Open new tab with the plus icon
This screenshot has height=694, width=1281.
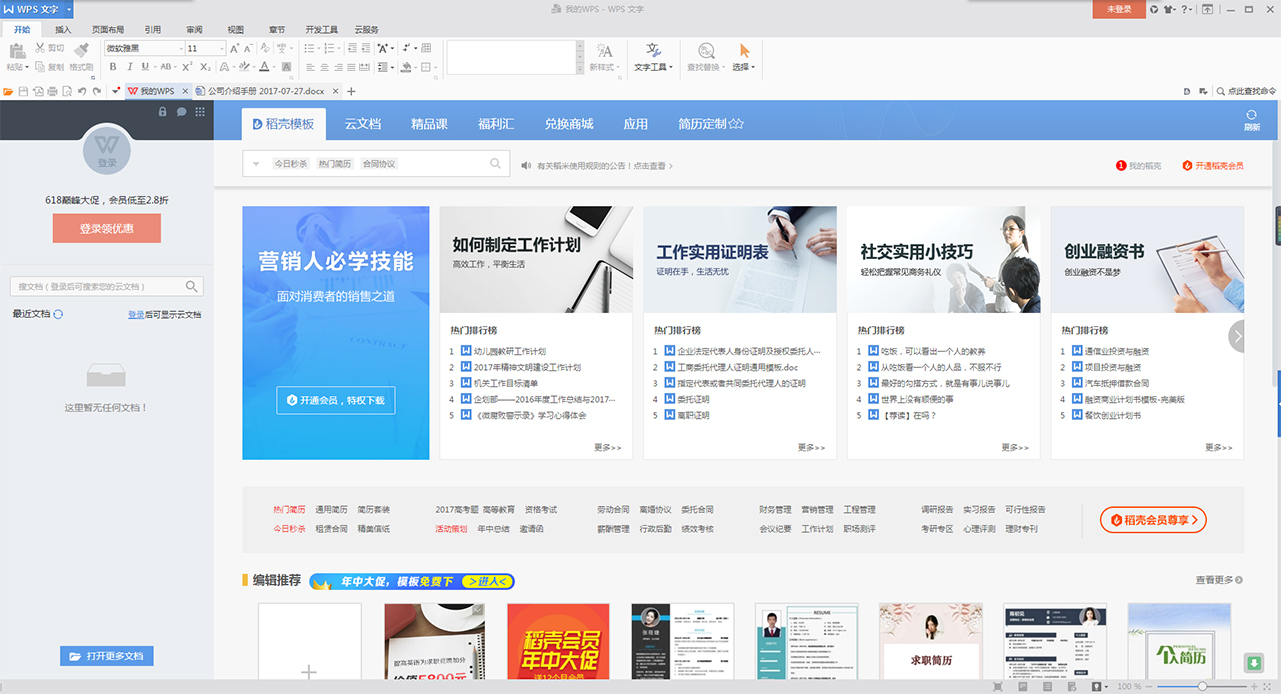tap(351, 91)
